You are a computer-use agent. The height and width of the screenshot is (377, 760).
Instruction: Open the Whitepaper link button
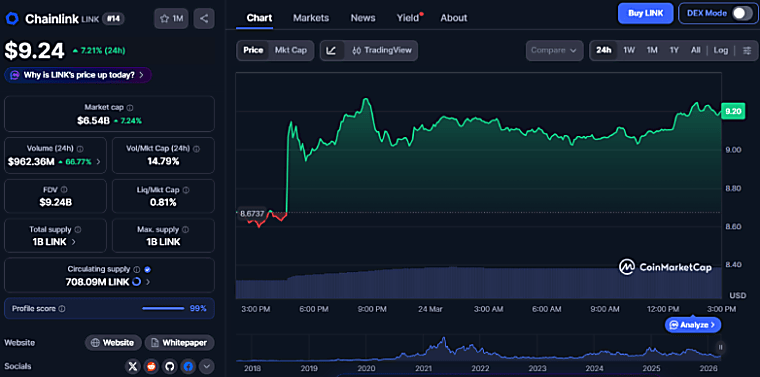(179, 343)
